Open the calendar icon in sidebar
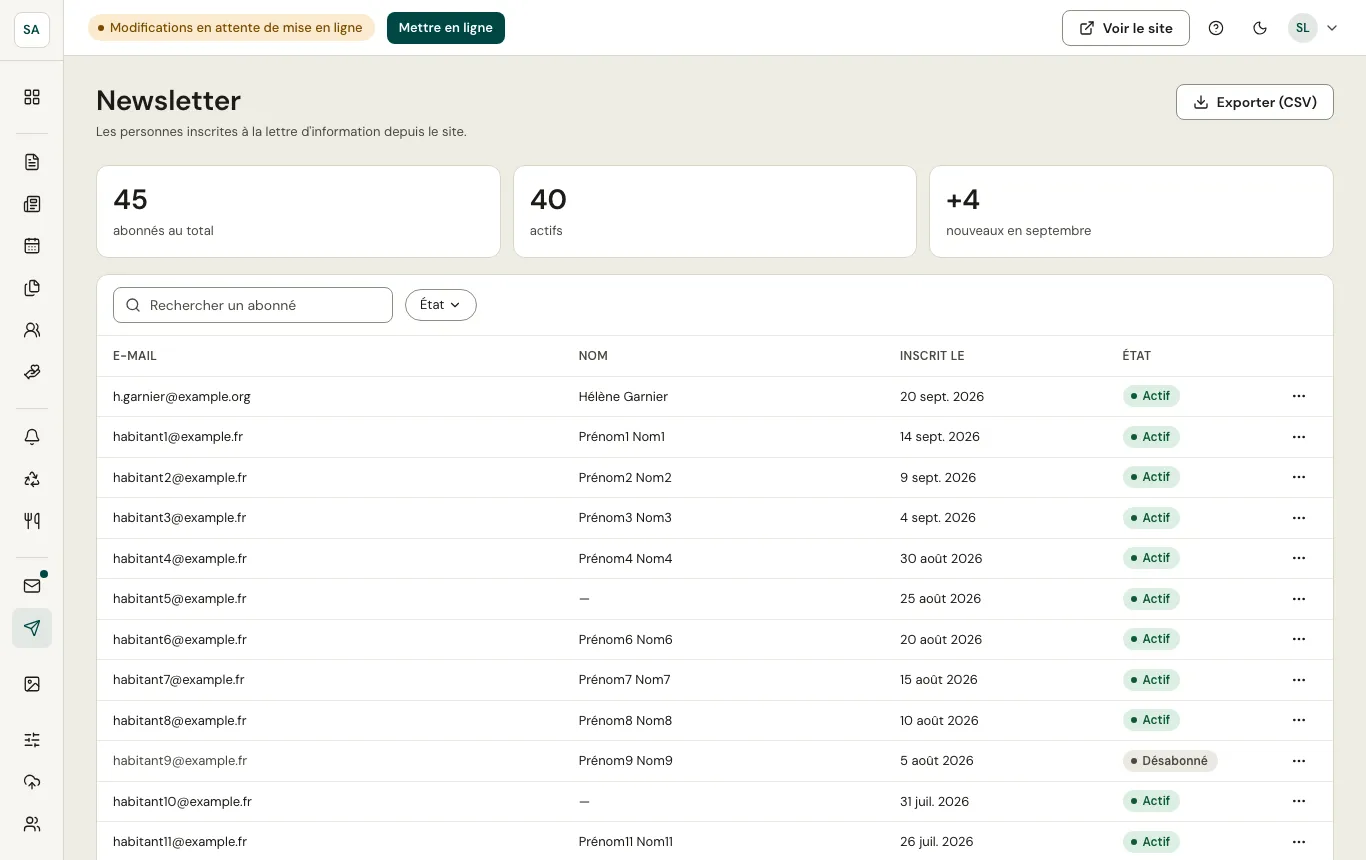The image size is (1366, 860). coord(32,246)
